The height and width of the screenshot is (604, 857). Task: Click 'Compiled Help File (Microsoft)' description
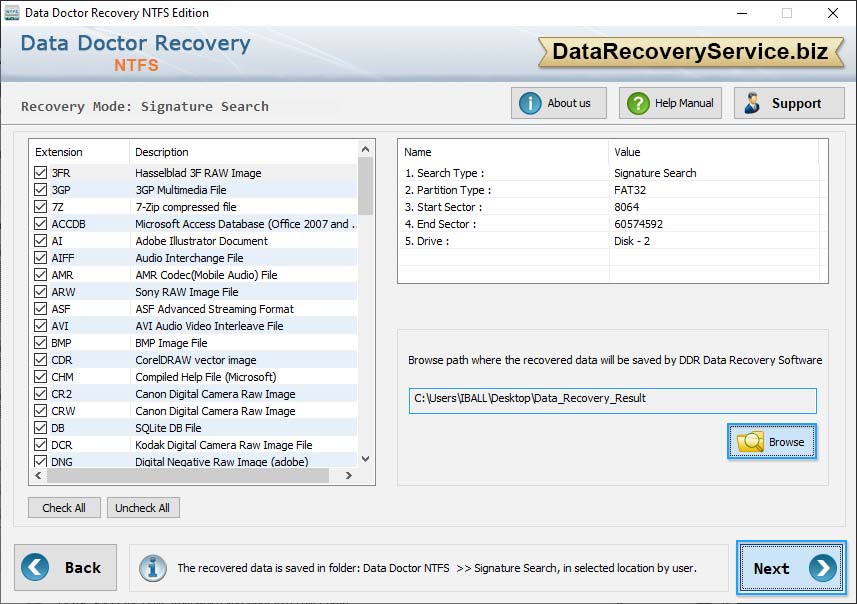click(x=206, y=377)
